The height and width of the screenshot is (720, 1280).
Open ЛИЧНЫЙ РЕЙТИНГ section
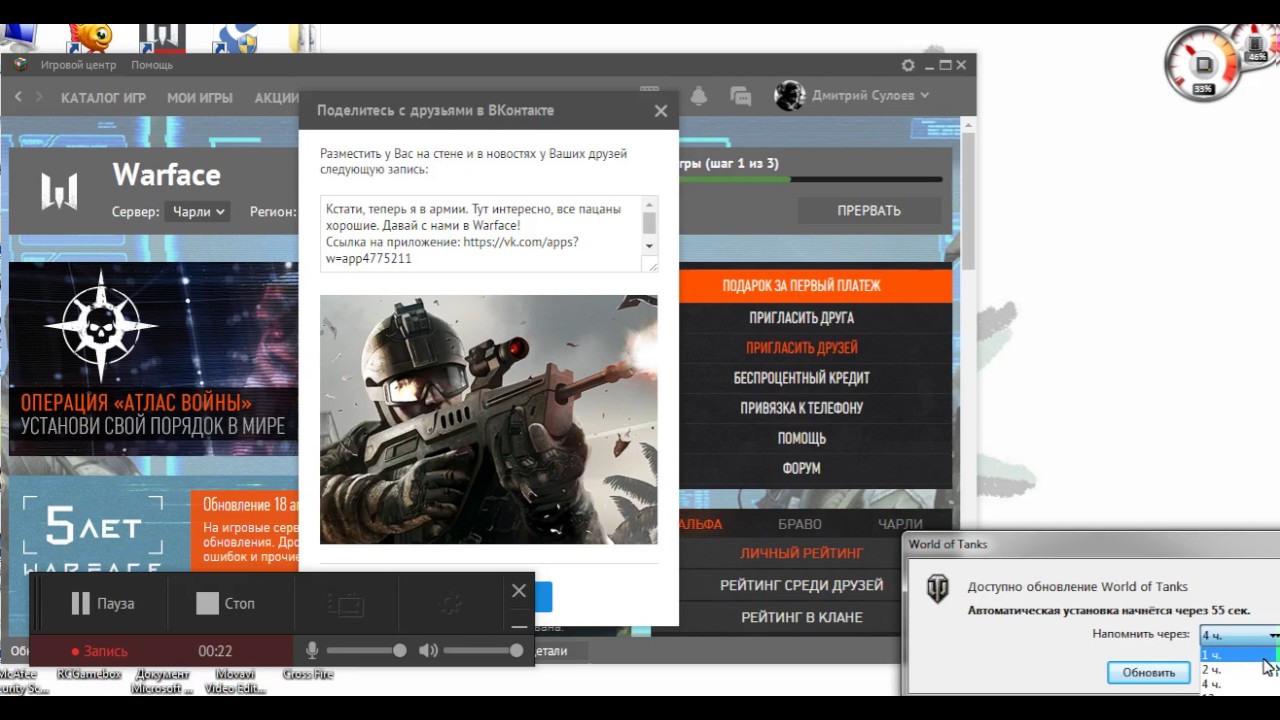point(801,553)
